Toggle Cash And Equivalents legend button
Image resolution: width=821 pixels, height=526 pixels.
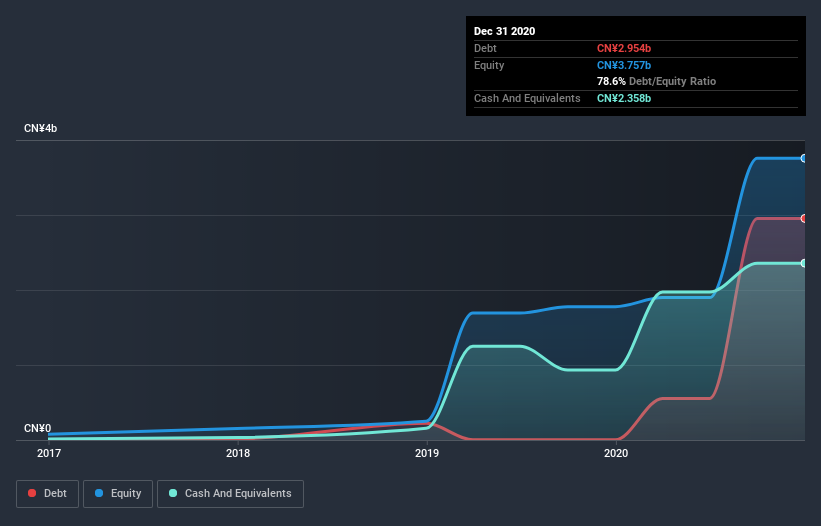click(230, 494)
